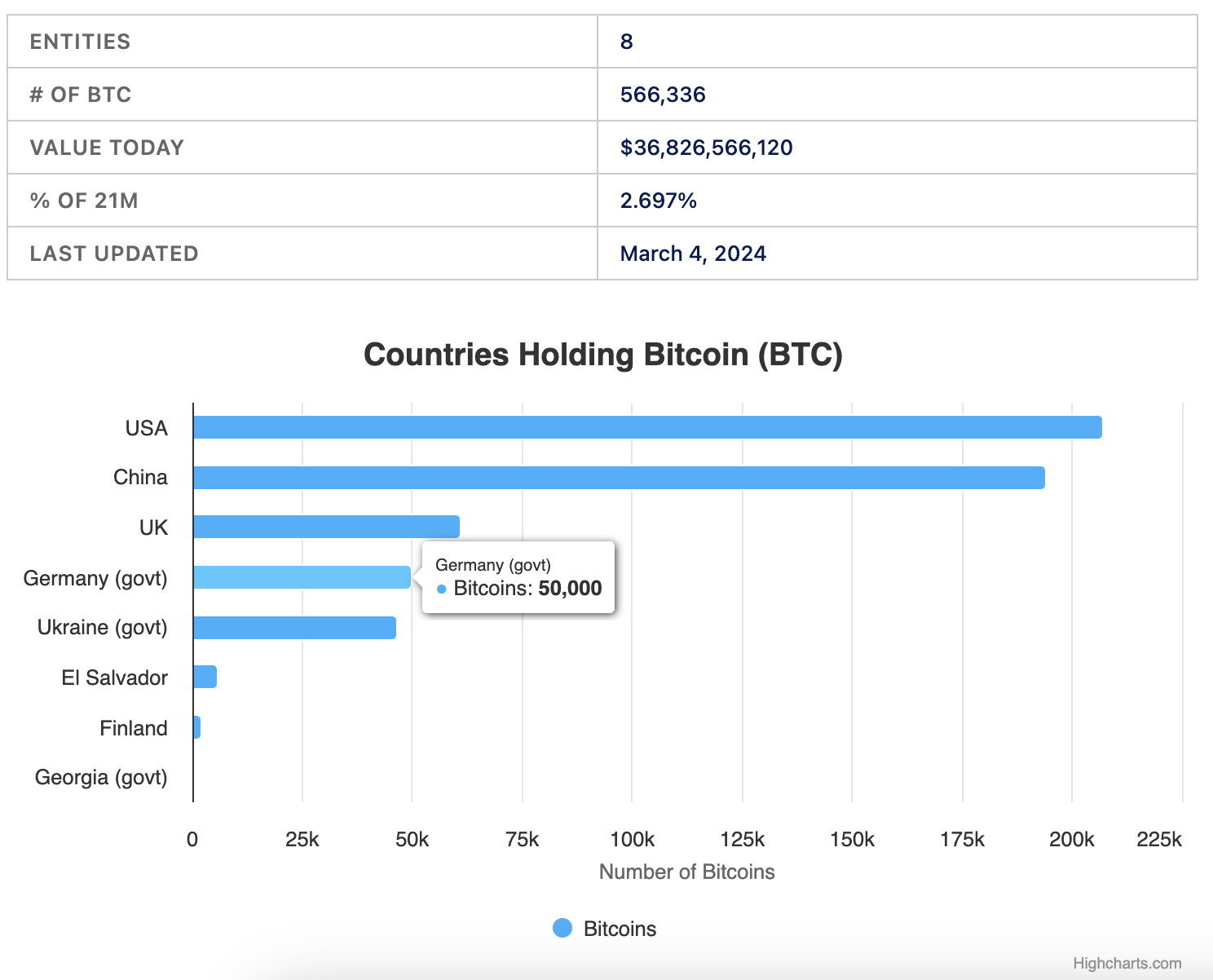1213x980 pixels.
Task: Click the small Finland bar
Action: coord(196,727)
